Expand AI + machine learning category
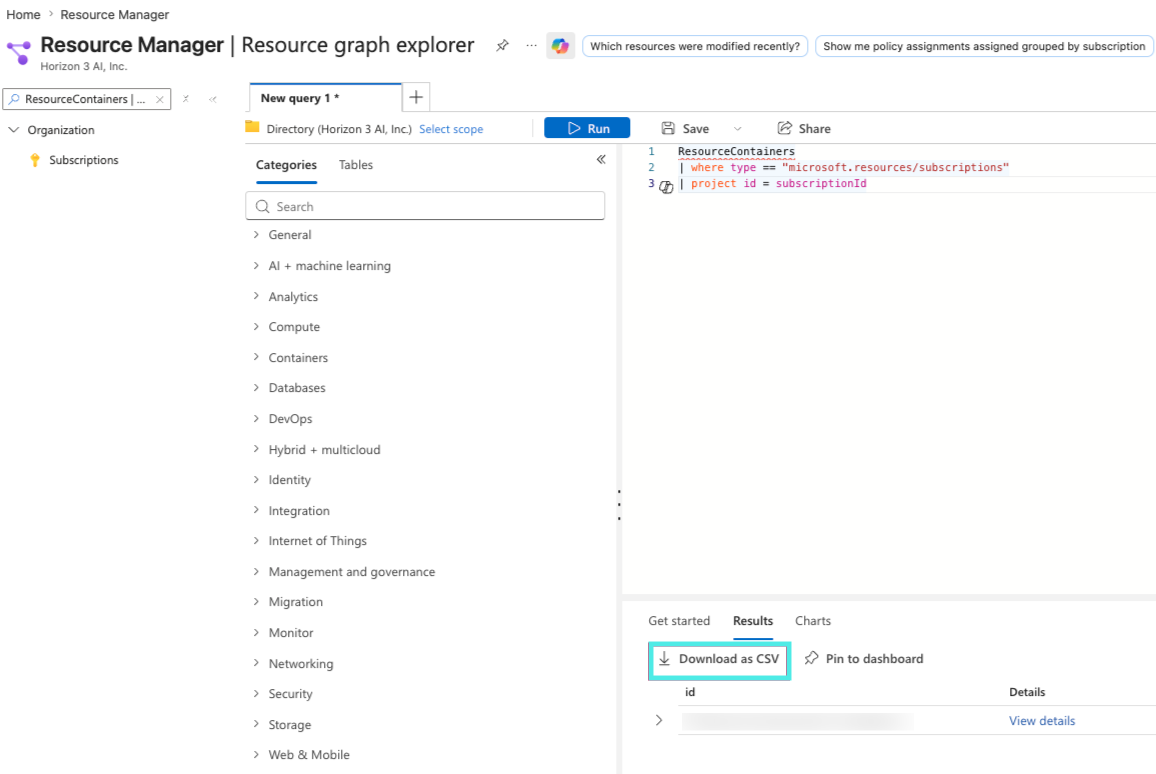This screenshot has width=1156, height=774. coord(256,265)
